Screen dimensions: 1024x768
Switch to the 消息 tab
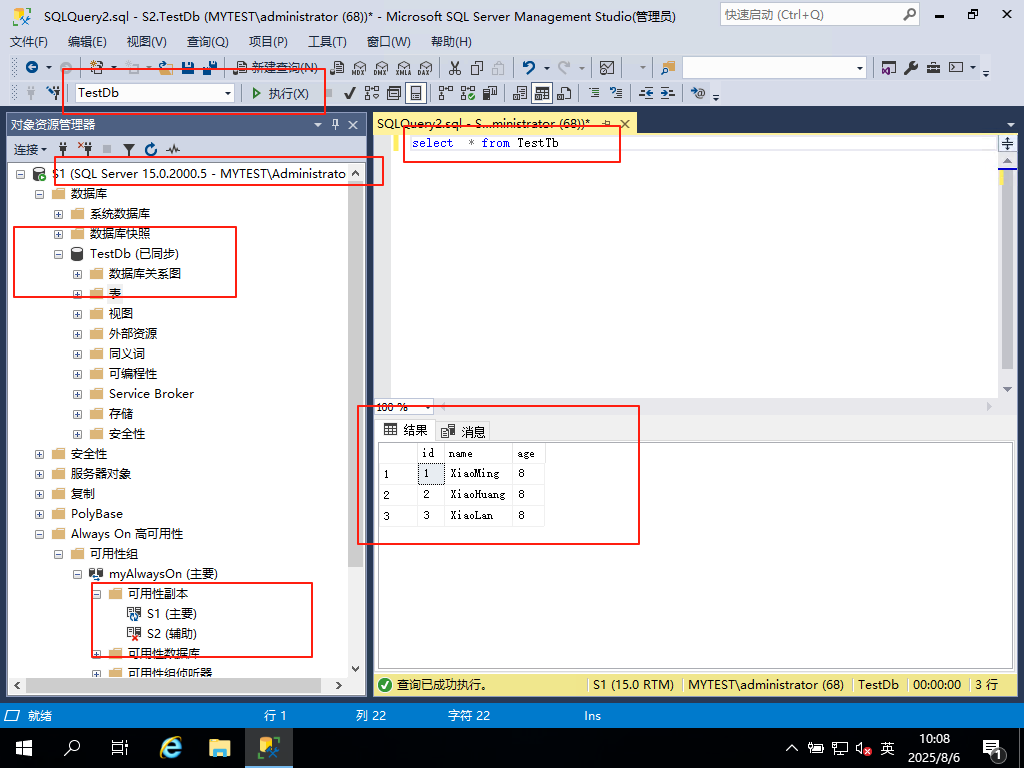pos(463,431)
